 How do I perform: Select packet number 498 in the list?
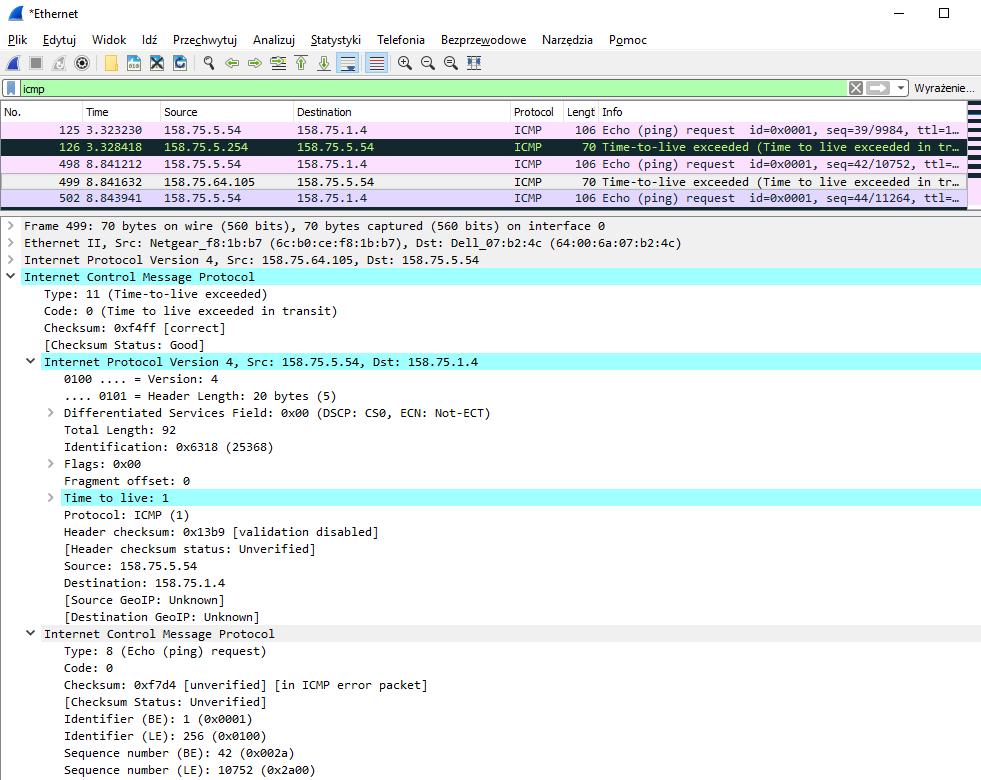484,164
